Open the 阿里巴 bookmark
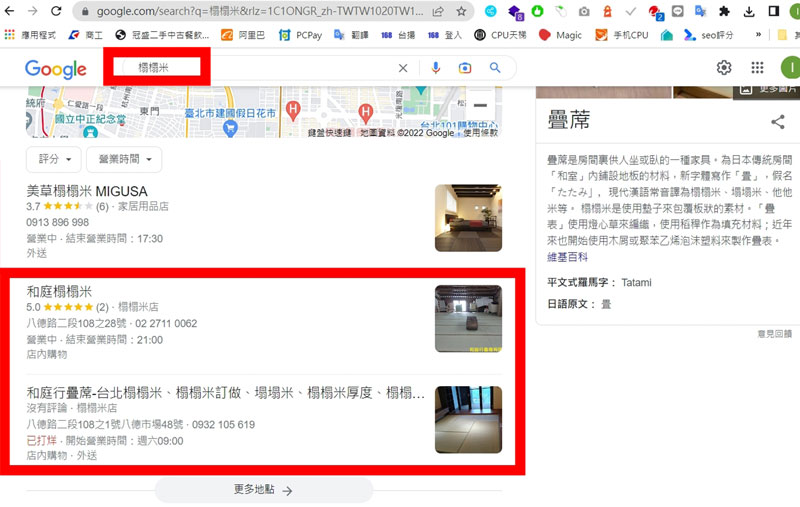 (x=243, y=35)
